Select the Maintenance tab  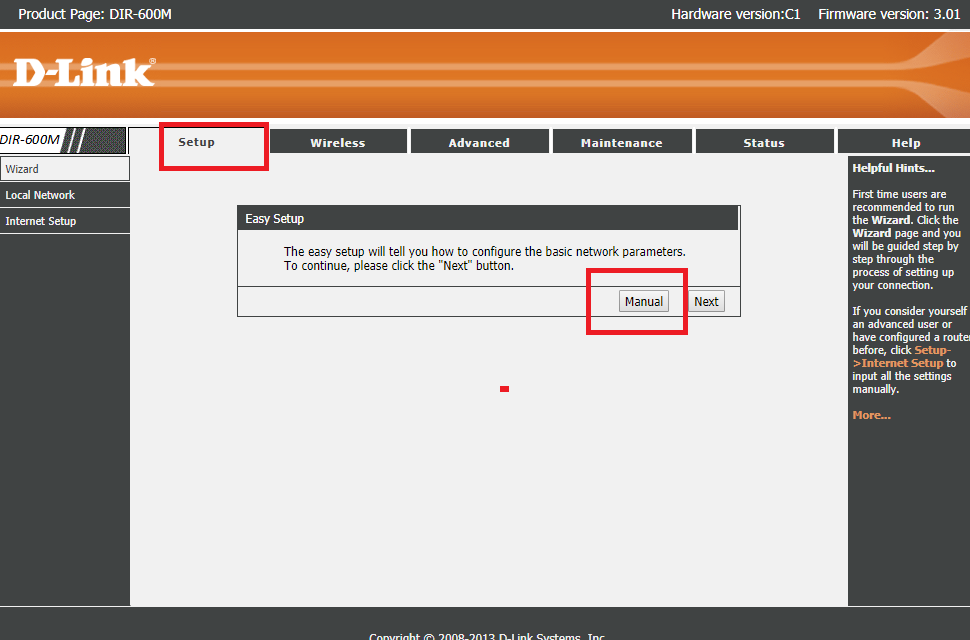(x=621, y=143)
